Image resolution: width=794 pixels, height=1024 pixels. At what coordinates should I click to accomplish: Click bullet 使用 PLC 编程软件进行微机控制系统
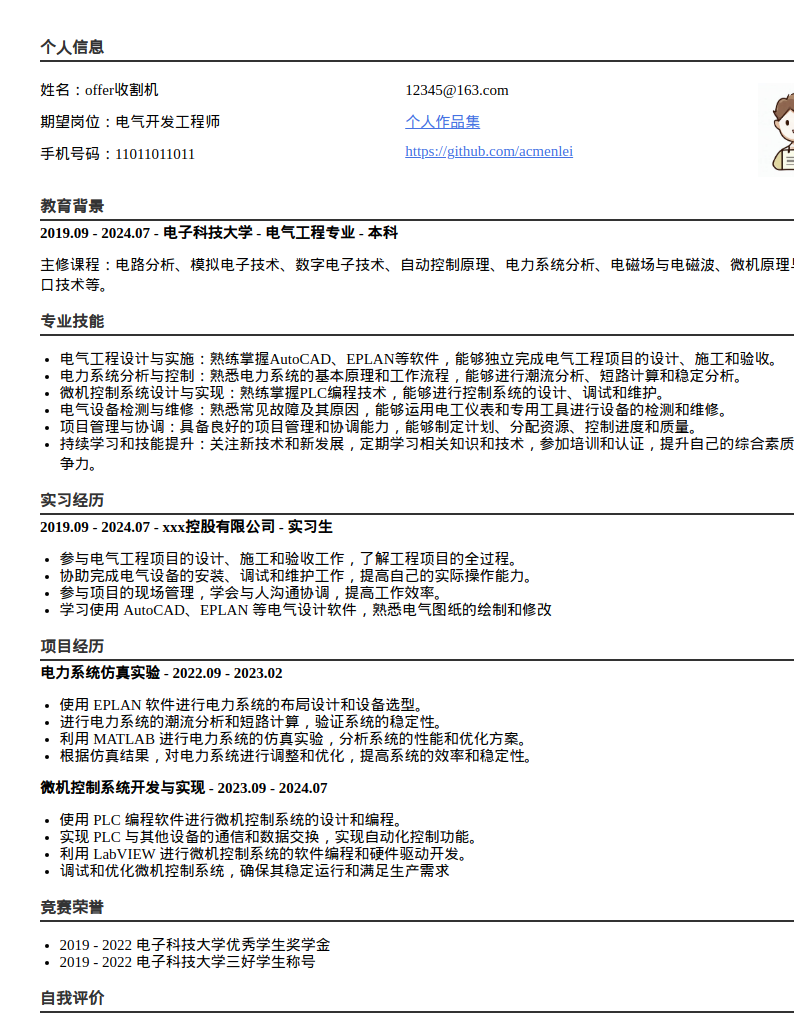(232, 820)
